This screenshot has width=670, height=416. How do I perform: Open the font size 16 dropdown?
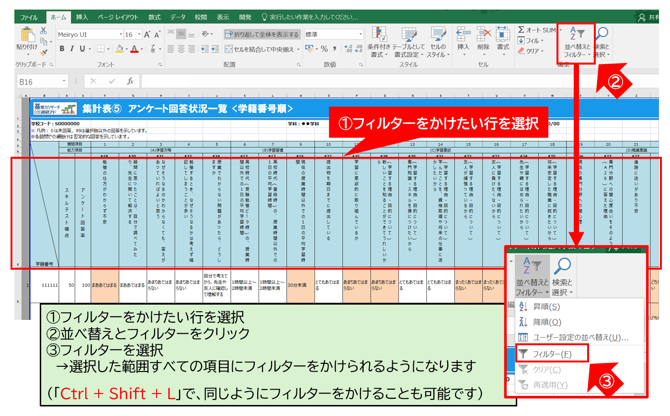pos(140,34)
